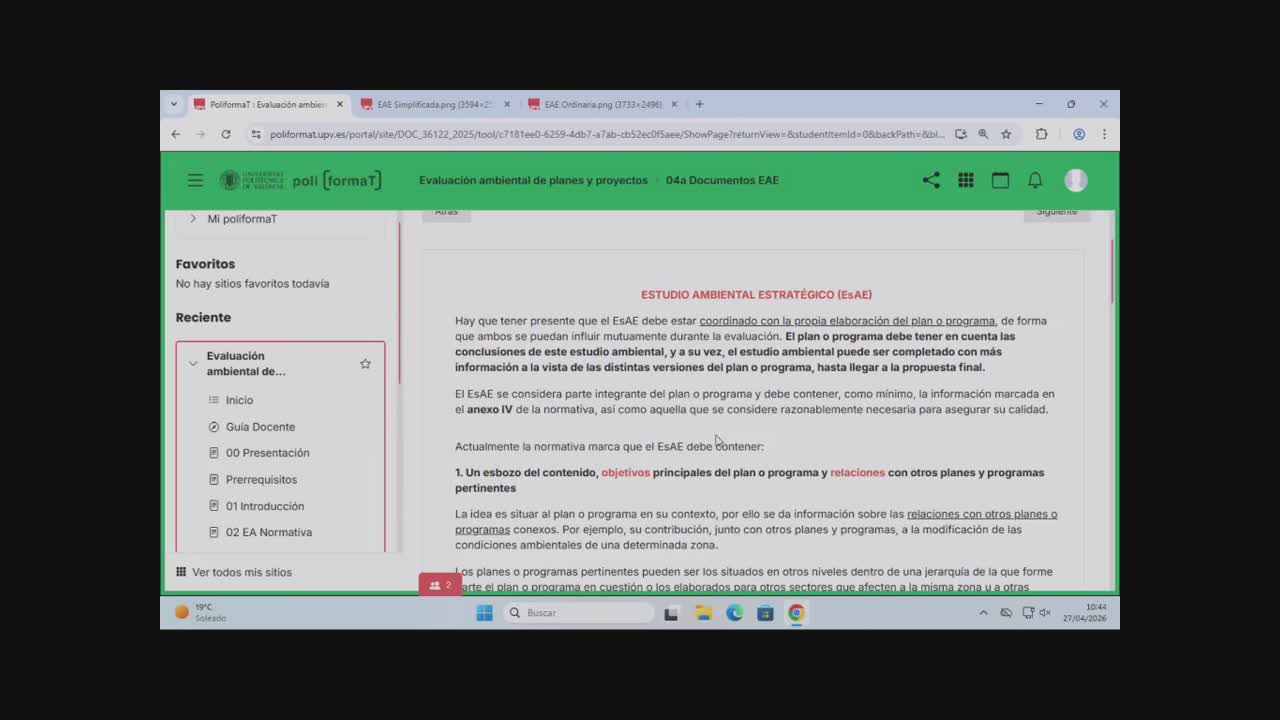Image resolution: width=1280 pixels, height=720 pixels.
Task: Open Microsoft Store from taskbar
Action: coord(765,613)
